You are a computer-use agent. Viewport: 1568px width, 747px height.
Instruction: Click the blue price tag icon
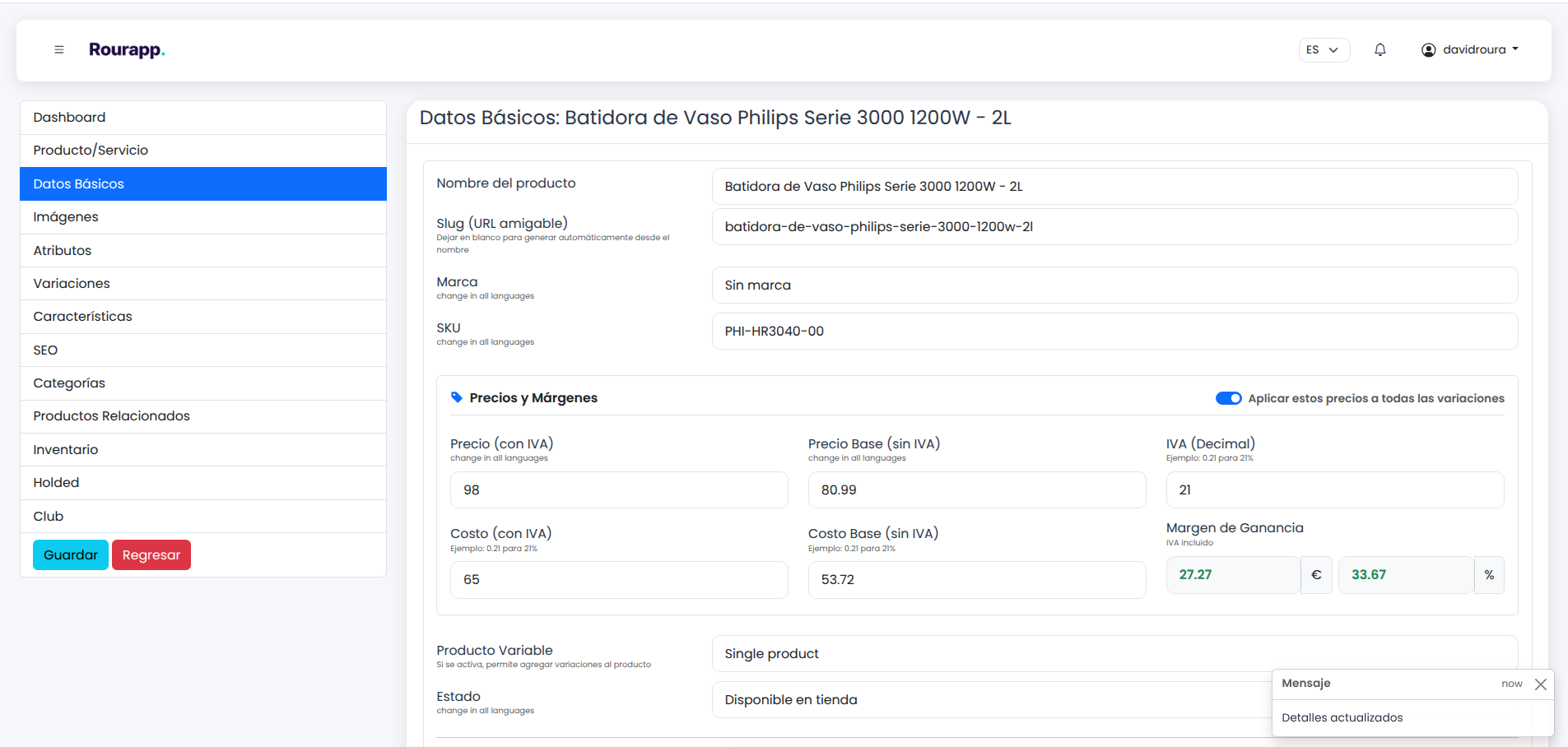point(457,397)
